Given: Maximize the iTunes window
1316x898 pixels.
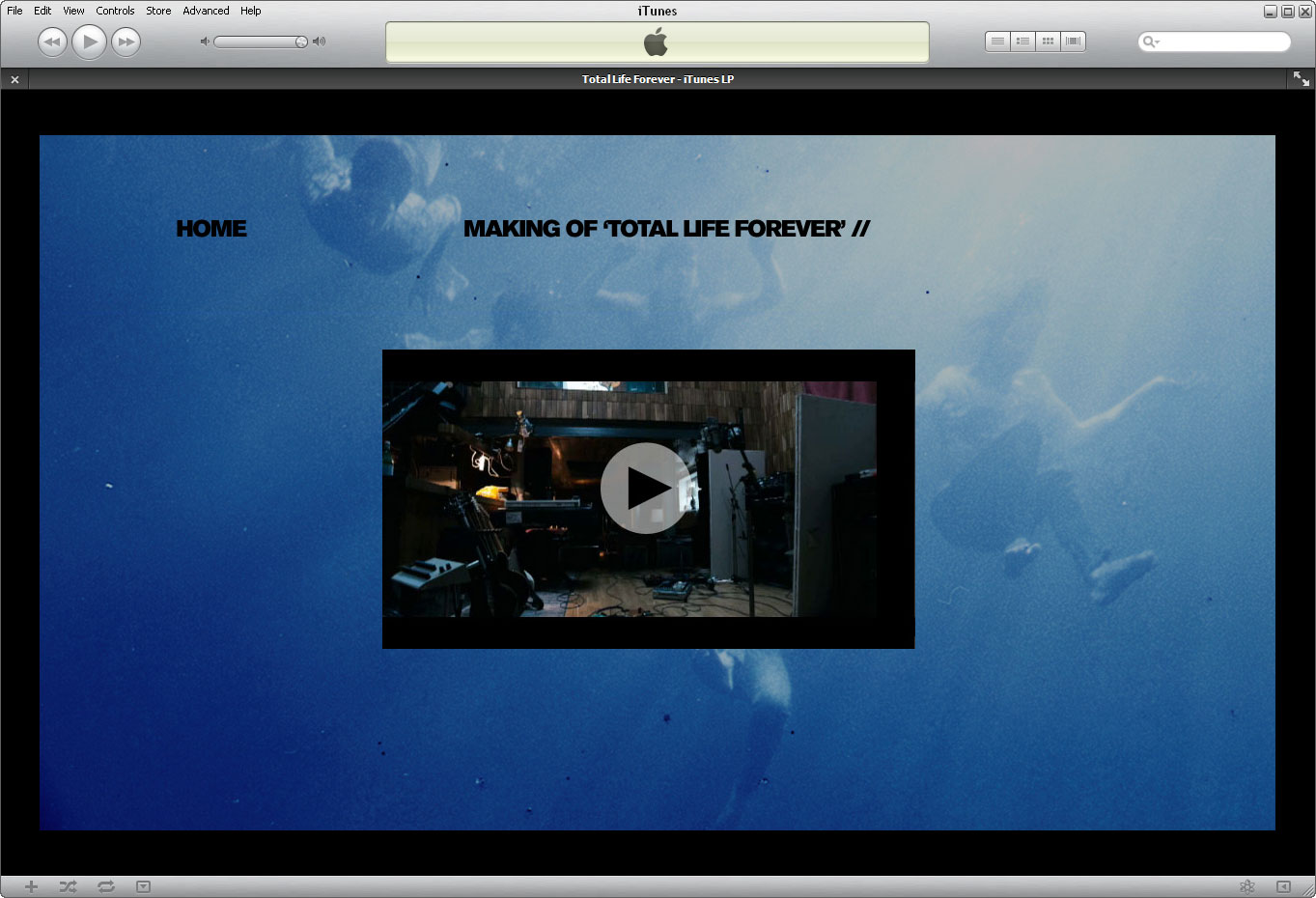Looking at the screenshot, I should pos(1287,12).
